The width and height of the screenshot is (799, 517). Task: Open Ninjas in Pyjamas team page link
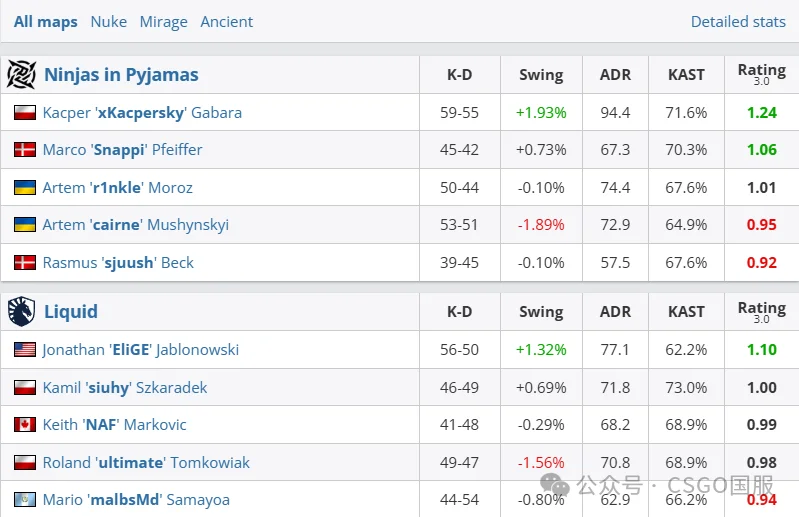(x=121, y=75)
